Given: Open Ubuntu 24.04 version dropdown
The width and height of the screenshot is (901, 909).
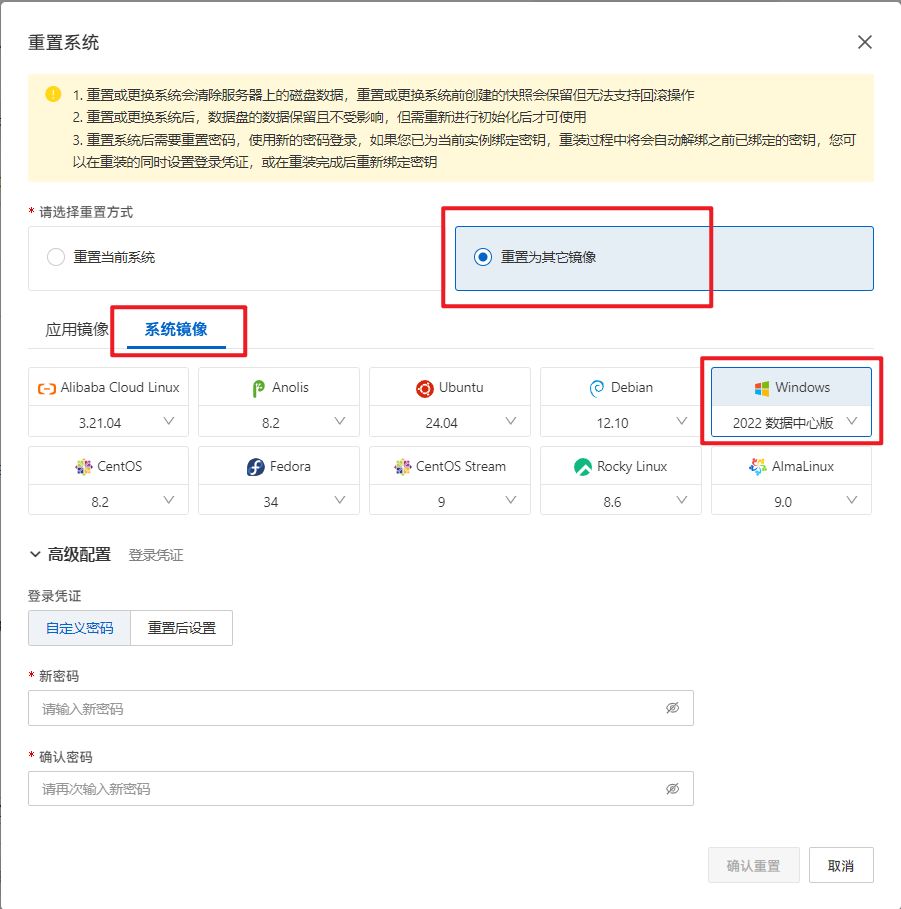Looking at the screenshot, I should [450, 422].
